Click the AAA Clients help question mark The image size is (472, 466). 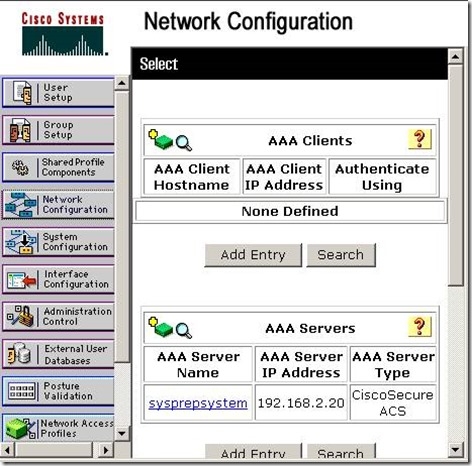tap(419, 139)
